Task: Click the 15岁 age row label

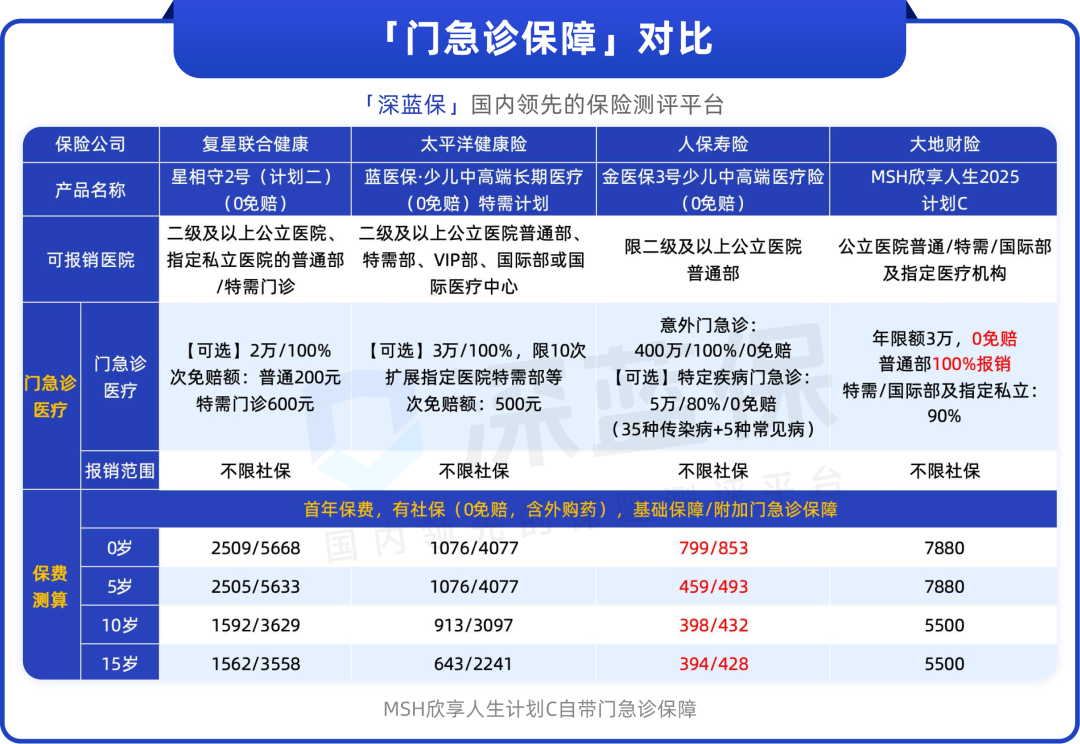Action: tap(120, 663)
